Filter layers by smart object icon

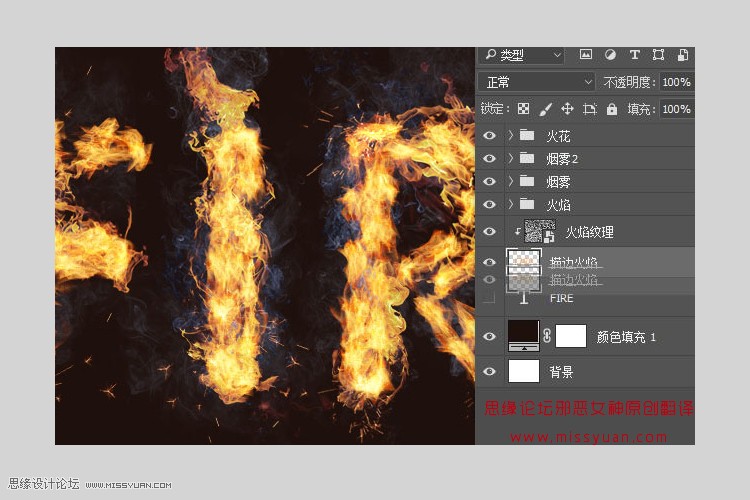coord(683,55)
